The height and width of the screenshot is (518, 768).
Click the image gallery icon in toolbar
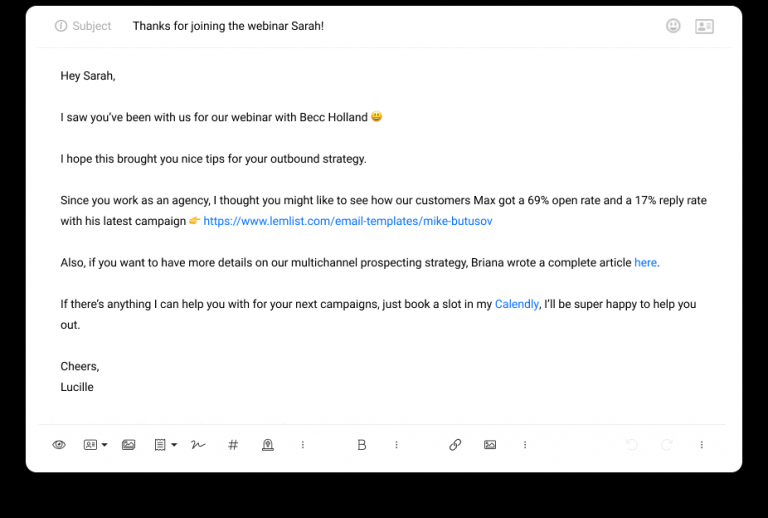pyautogui.click(x=128, y=445)
